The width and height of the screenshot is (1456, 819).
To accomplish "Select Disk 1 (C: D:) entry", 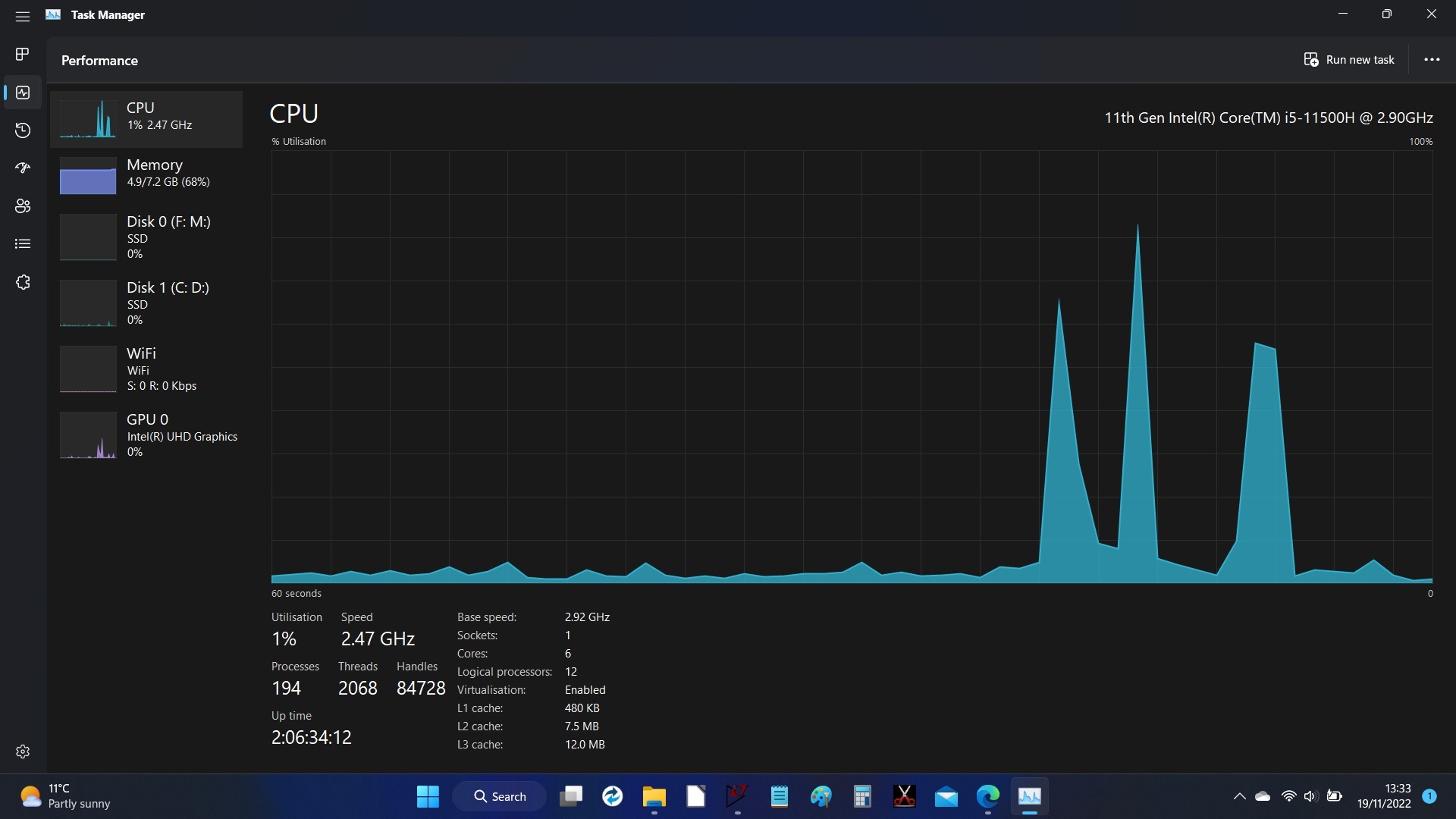I will point(146,303).
